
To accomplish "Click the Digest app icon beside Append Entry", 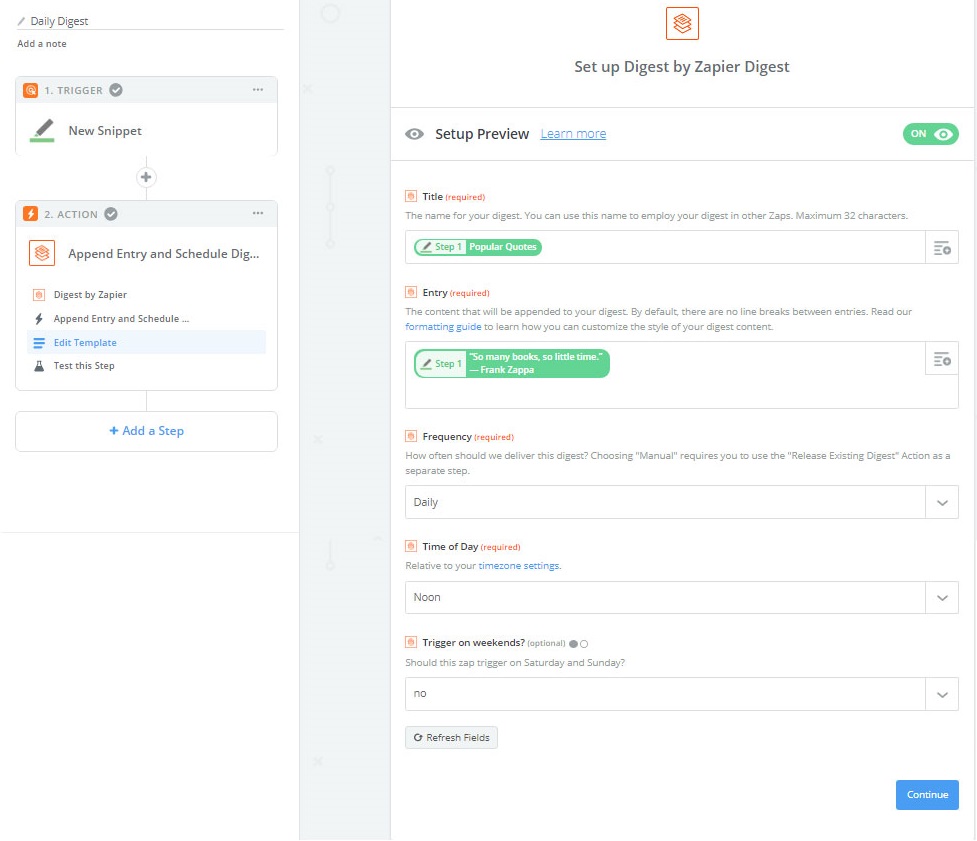I will (42, 253).
